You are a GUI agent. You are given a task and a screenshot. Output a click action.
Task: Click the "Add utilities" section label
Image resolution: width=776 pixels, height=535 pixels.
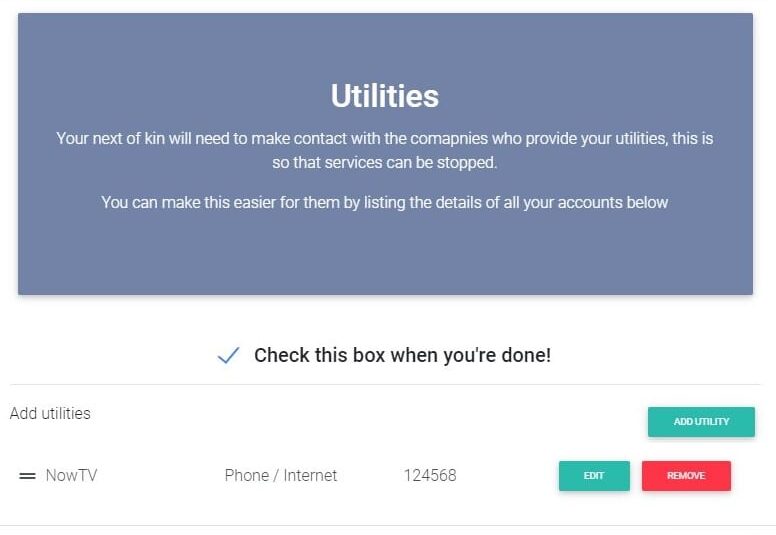(50, 413)
